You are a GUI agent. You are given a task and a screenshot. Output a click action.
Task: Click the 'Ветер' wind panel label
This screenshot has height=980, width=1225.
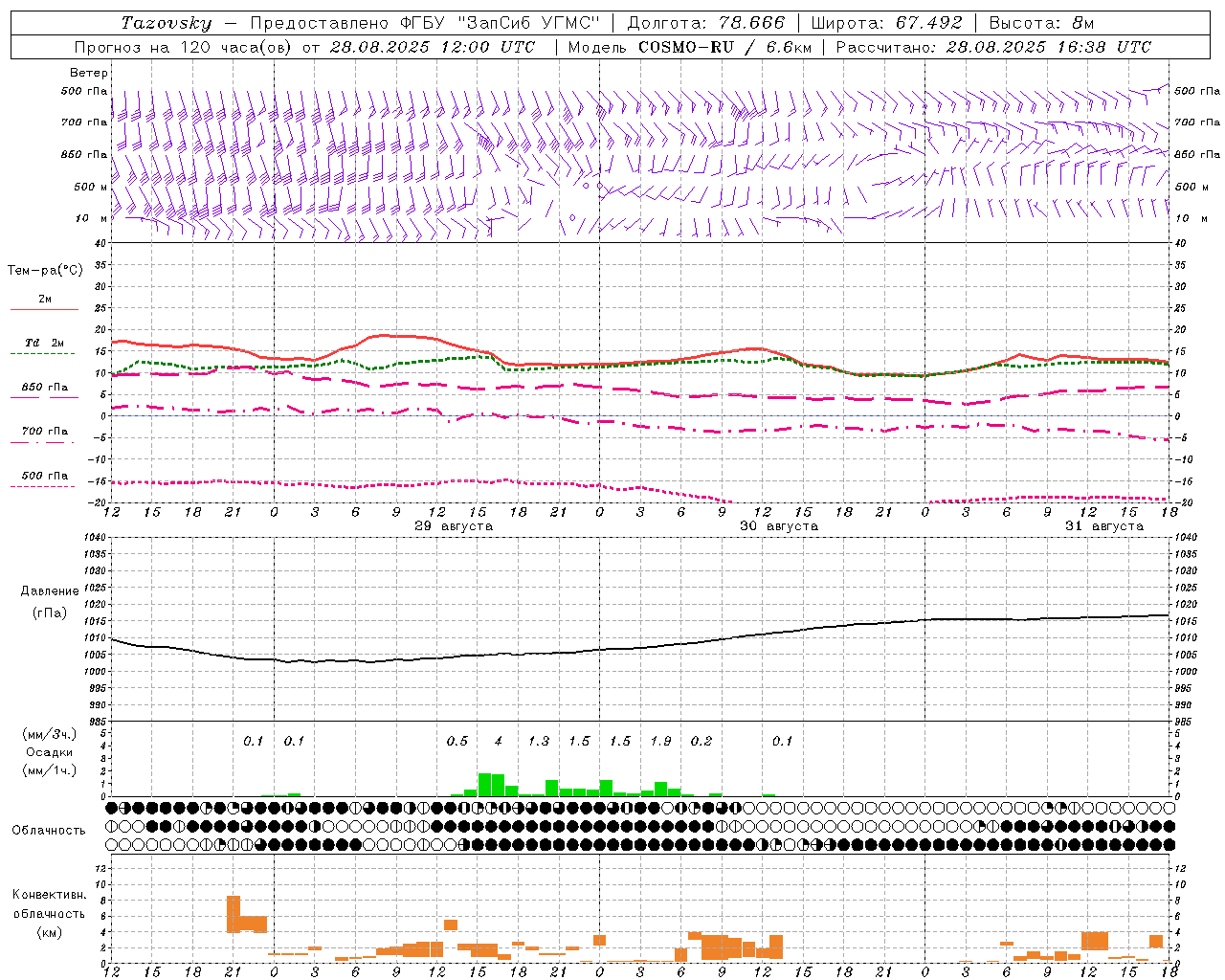89,73
